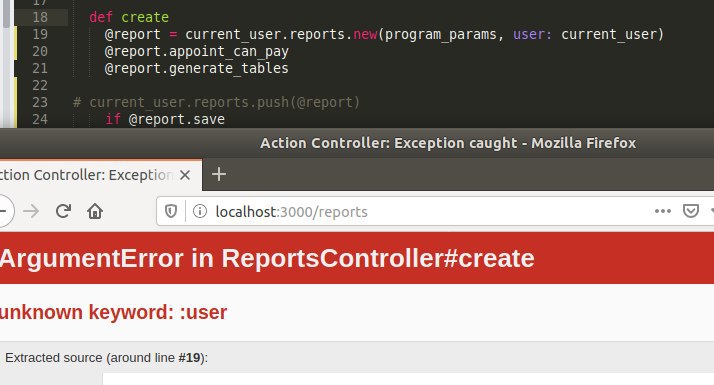Screen dimensions: 714x385
Task: Open a new Firefox tab
Action: pos(219,174)
